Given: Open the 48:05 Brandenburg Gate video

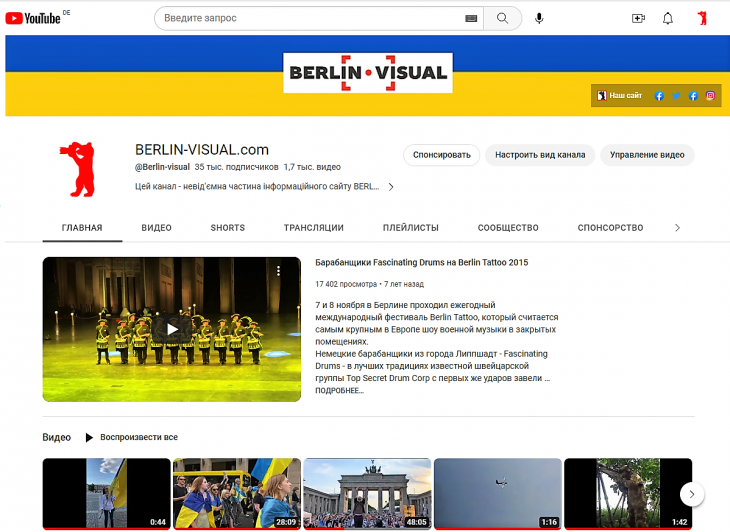Looking at the screenshot, I should pos(367,494).
